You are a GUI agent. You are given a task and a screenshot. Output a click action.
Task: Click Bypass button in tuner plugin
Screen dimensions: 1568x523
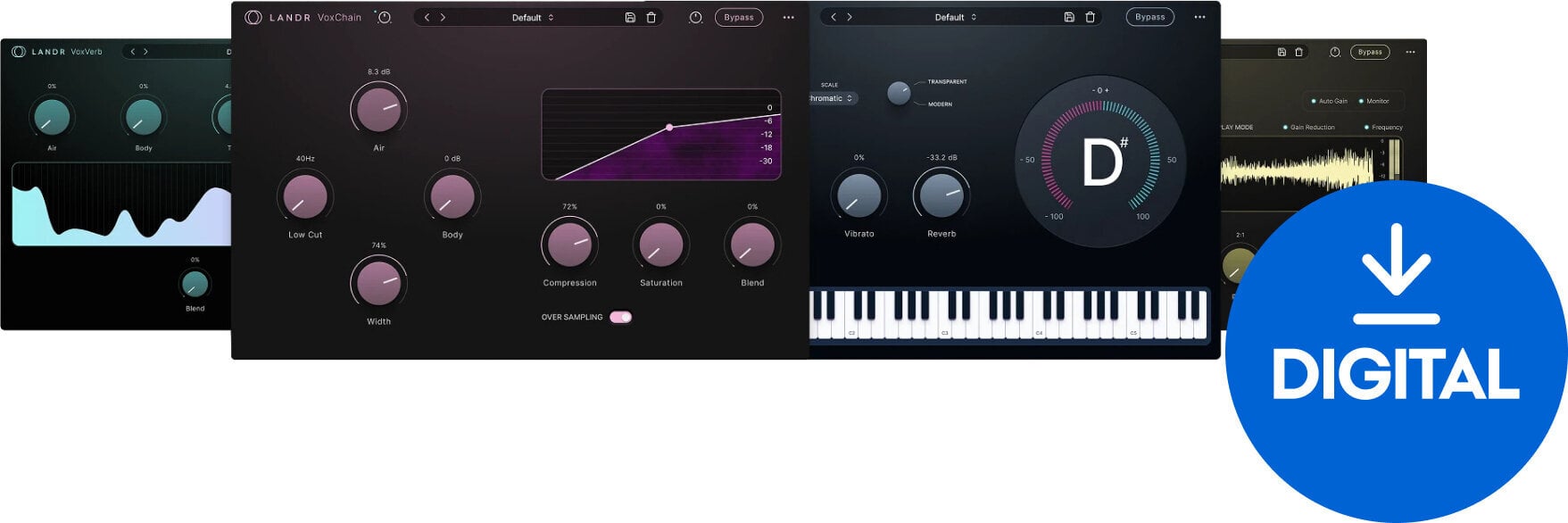pos(1150,17)
